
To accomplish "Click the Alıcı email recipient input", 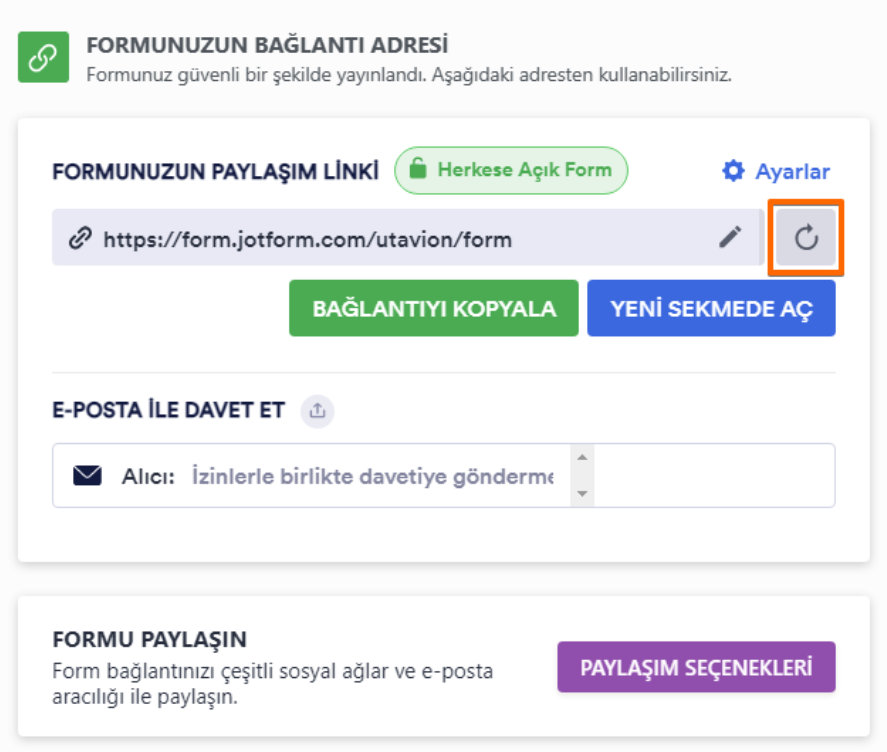I will (372, 476).
